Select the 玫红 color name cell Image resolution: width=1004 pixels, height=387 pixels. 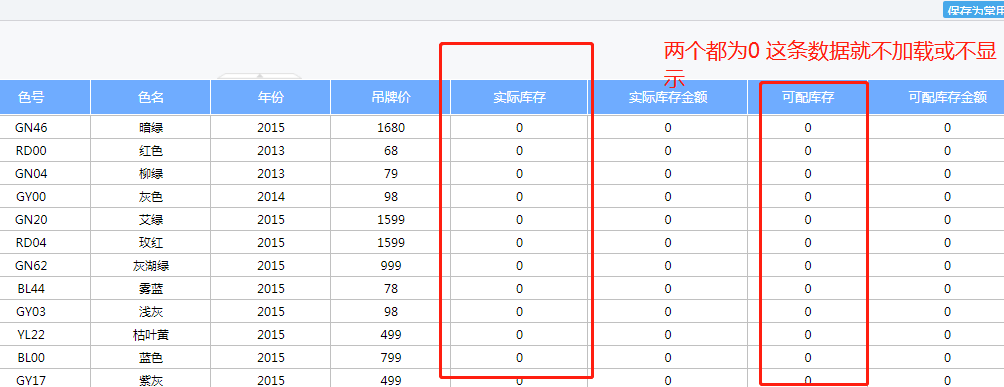(151, 243)
